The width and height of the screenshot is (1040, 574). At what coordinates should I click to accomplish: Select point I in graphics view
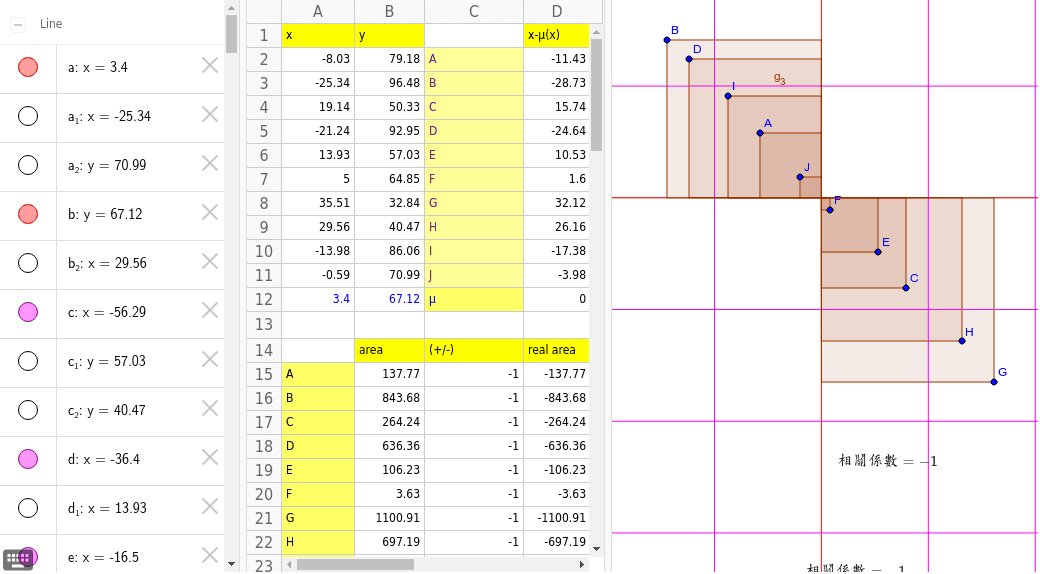(728, 96)
